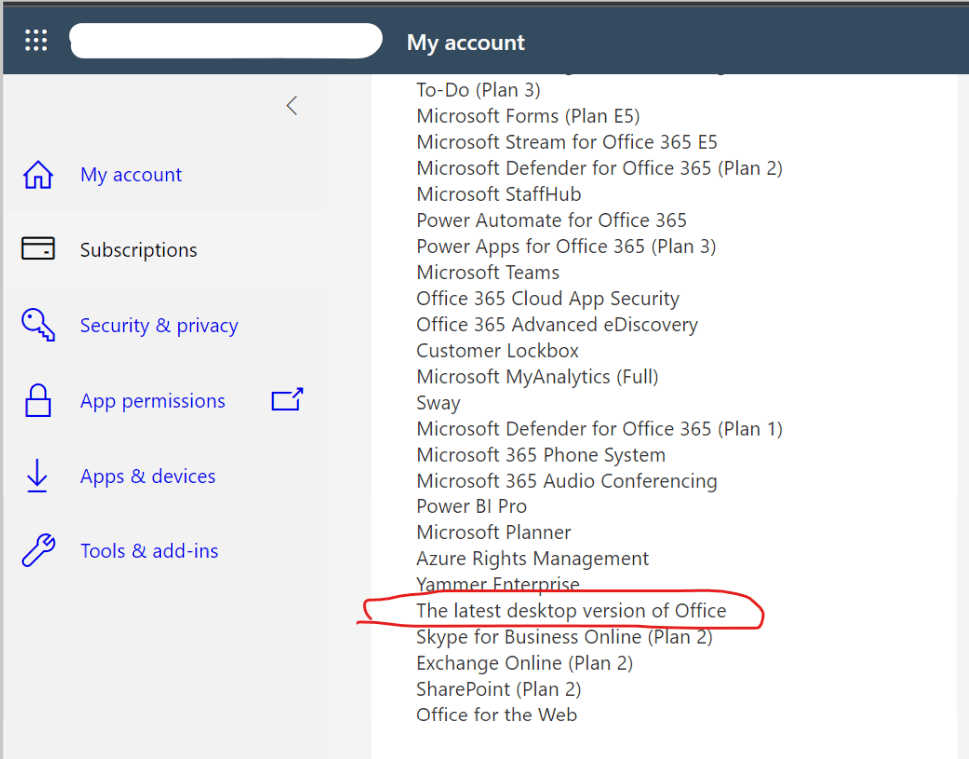Select Microsoft MyAnalytics (Full) entry
Viewport: 969px width, 759px height.
537,377
